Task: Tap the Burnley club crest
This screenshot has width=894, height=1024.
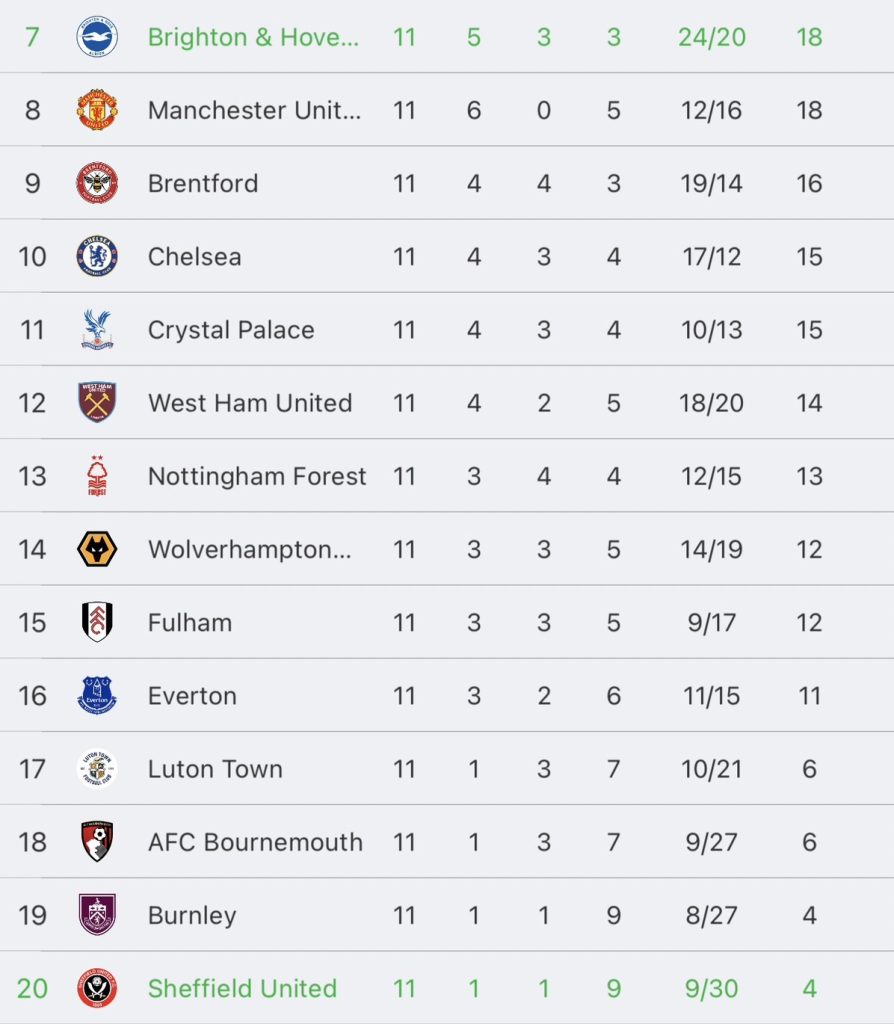Action: click(x=97, y=914)
